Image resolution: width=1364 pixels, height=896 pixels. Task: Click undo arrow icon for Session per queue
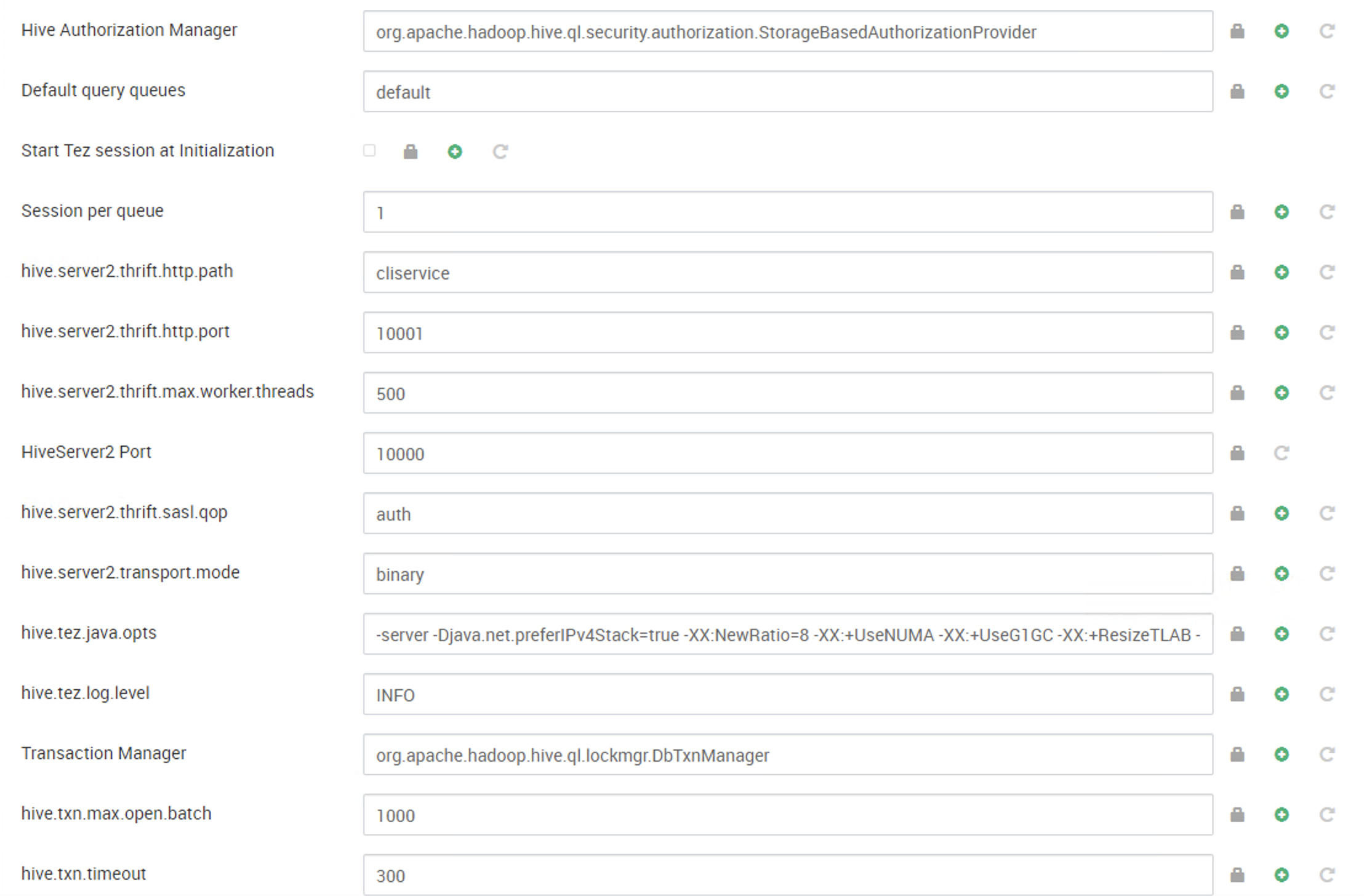pos(1326,212)
